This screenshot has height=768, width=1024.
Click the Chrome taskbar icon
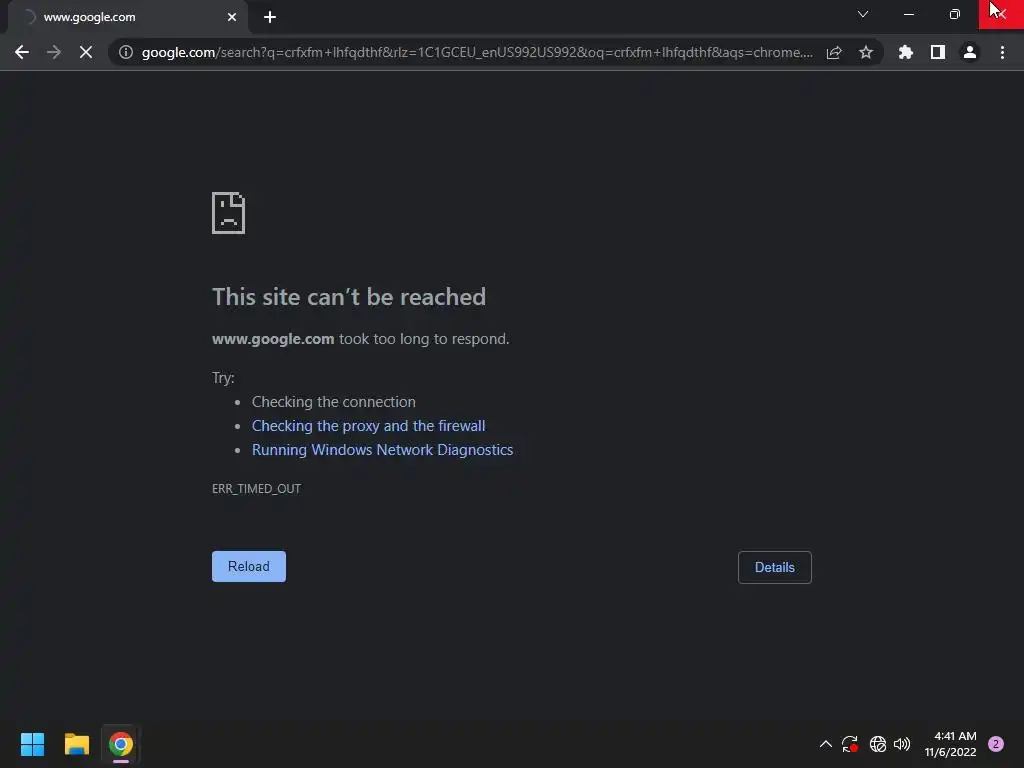(121, 744)
